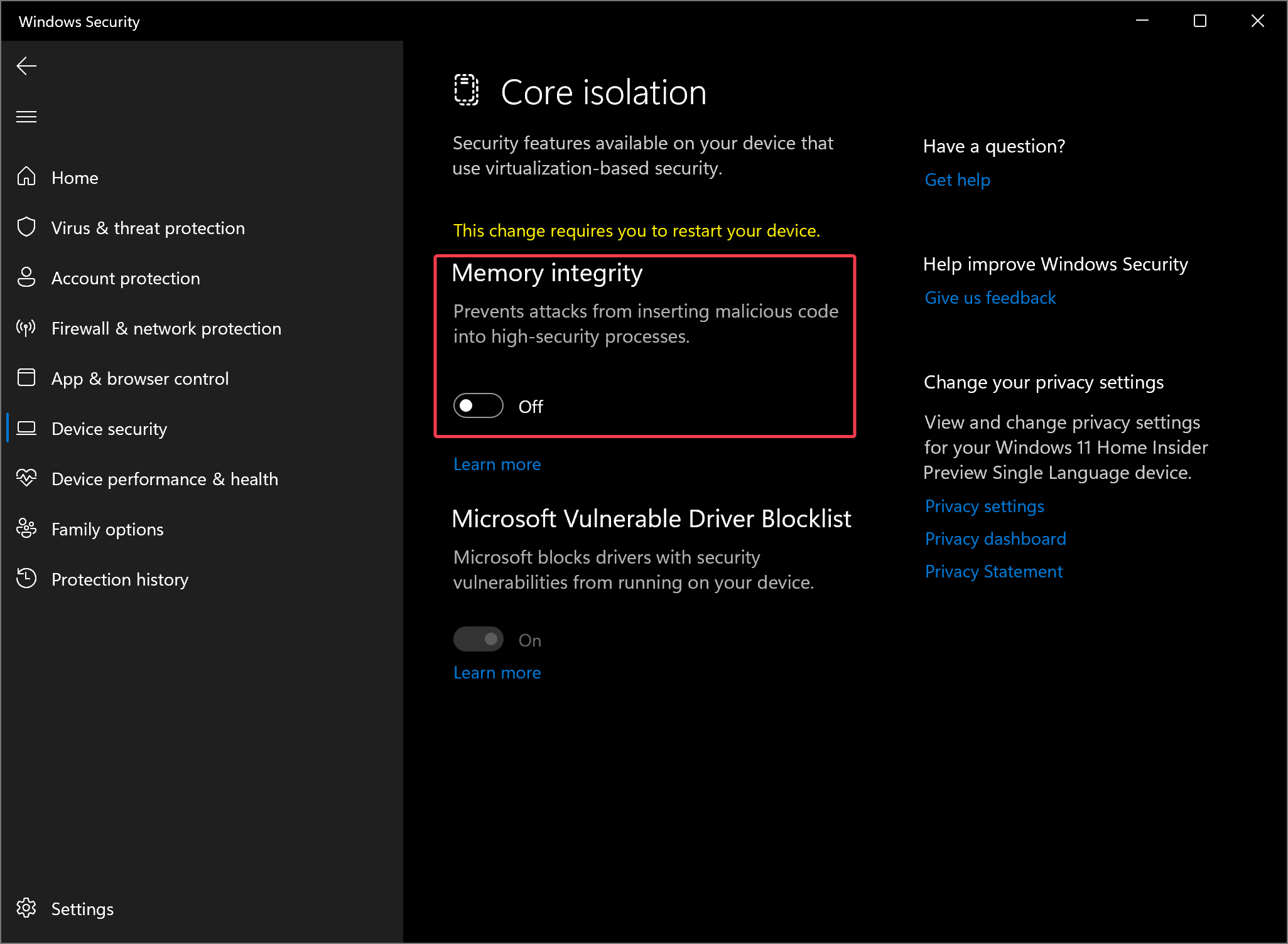Click the Core isolation chip icon
Screen dimensions: 1288x944
pos(467,90)
